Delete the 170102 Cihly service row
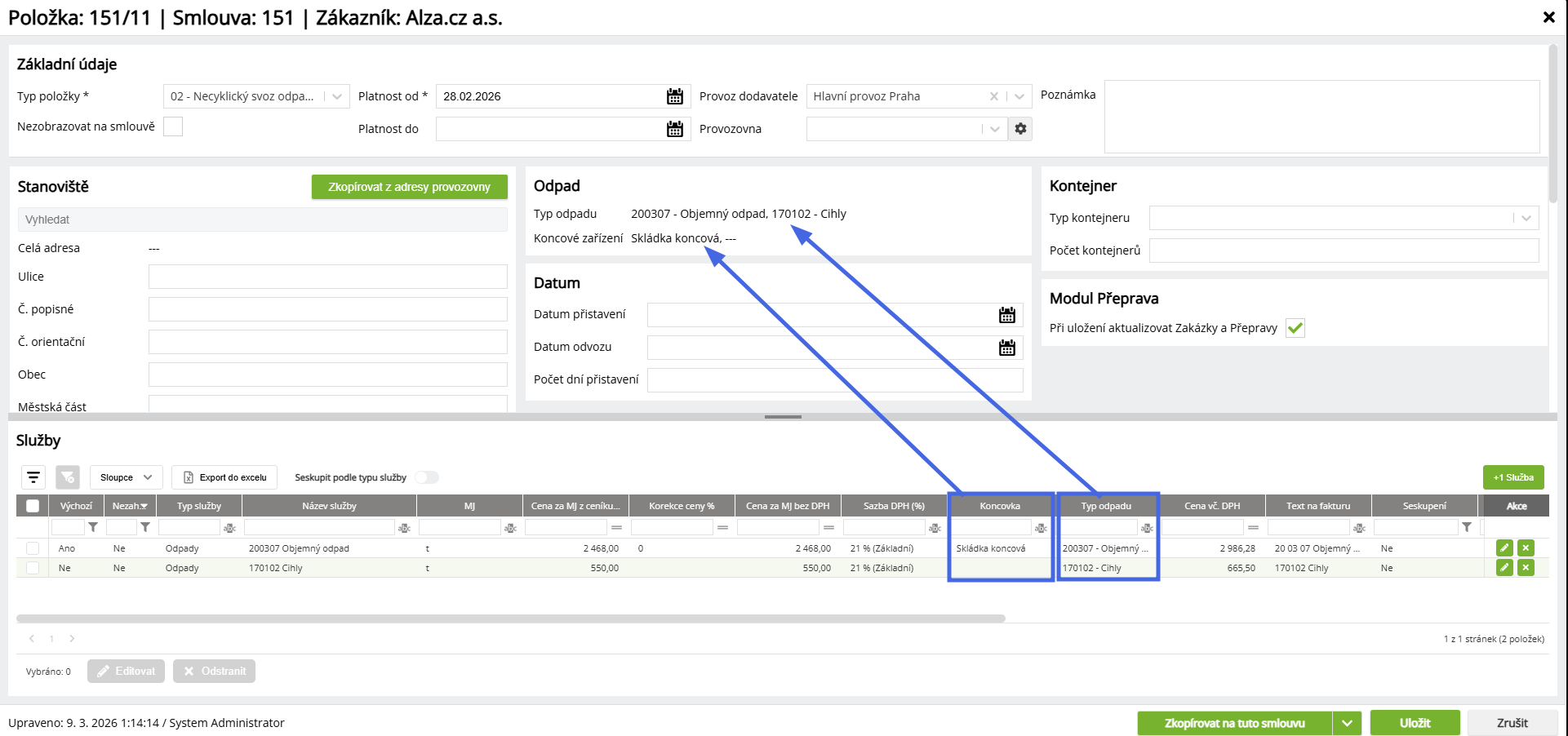 point(1526,568)
